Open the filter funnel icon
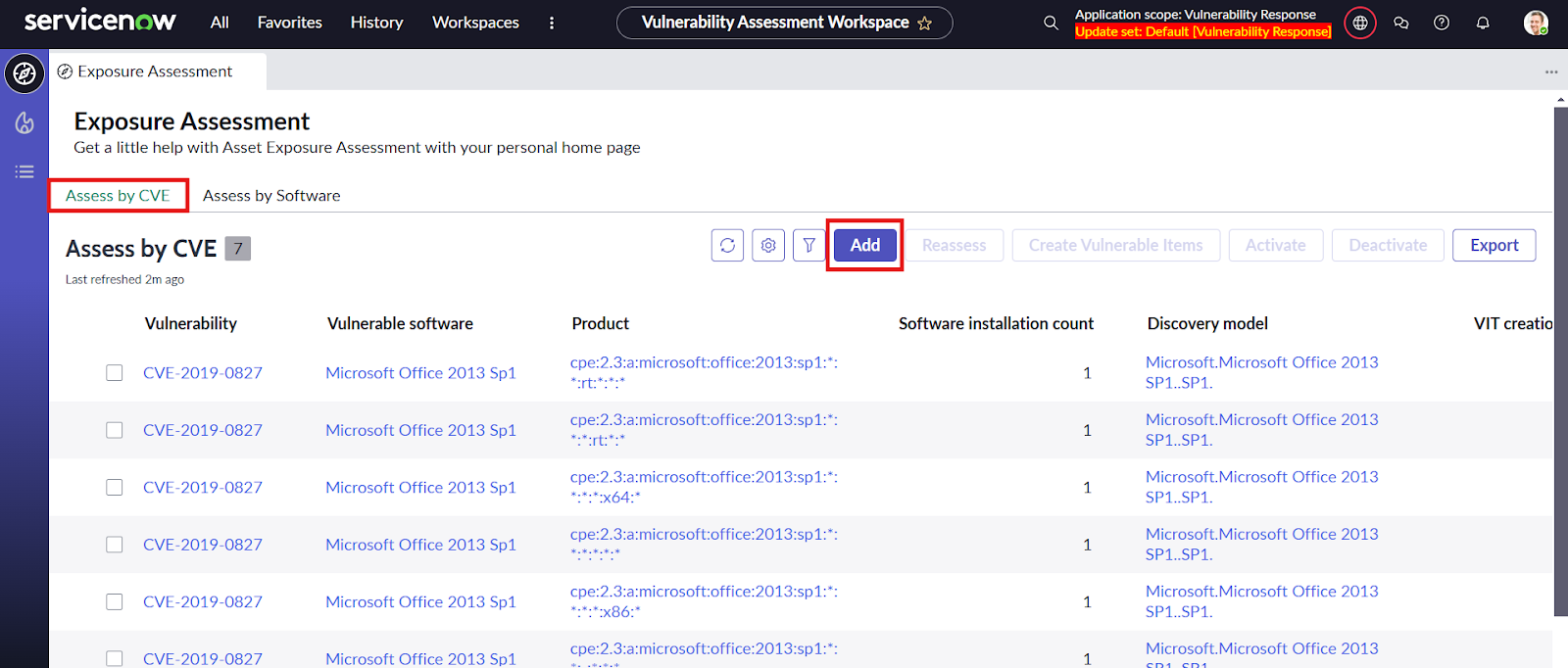The height and width of the screenshot is (668, 1568). click(x=808, y=245)
